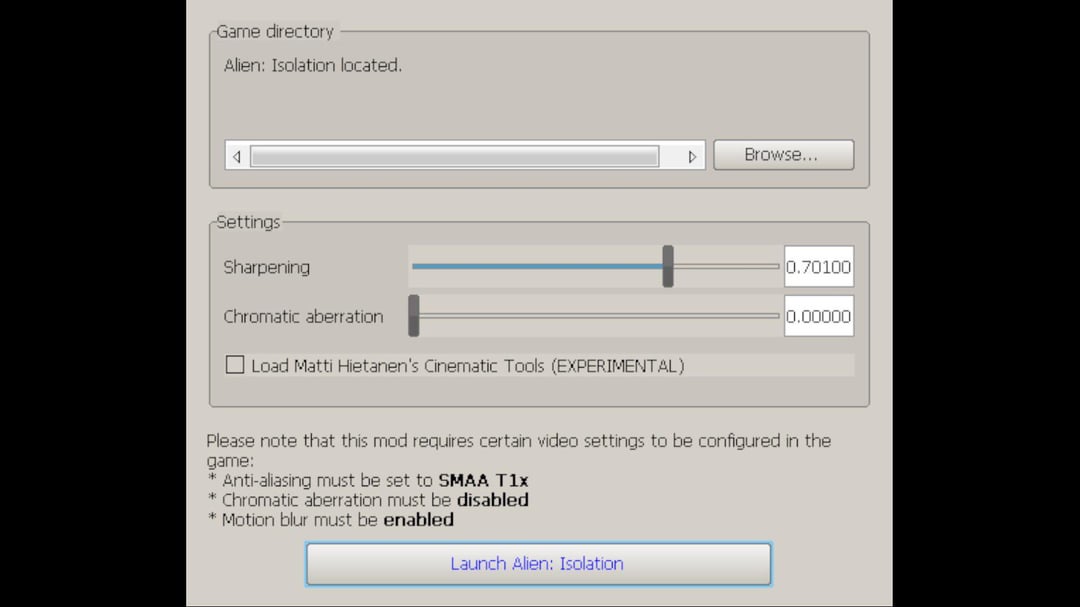
Task: Click the bold 'SMAA T1x' note text
Action: pos(483,480)
